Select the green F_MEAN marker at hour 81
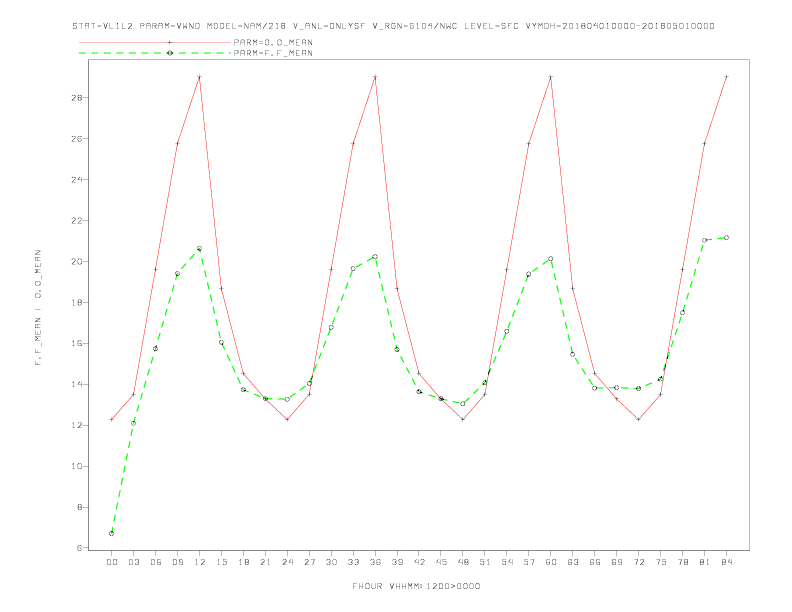Image resolution: width=792 pixels, height=612 pixels. [x=705, y=240]
